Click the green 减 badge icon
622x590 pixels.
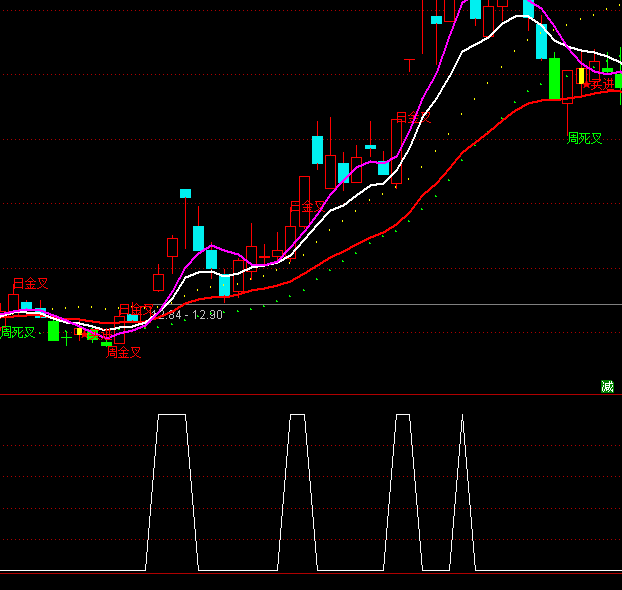607,386
